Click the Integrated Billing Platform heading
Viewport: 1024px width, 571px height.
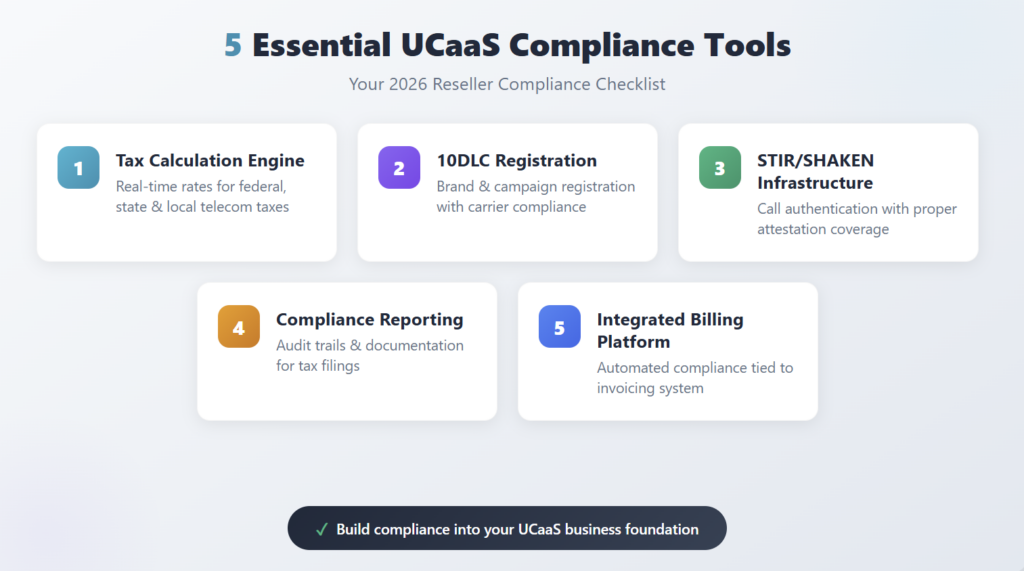click(670, 330)
